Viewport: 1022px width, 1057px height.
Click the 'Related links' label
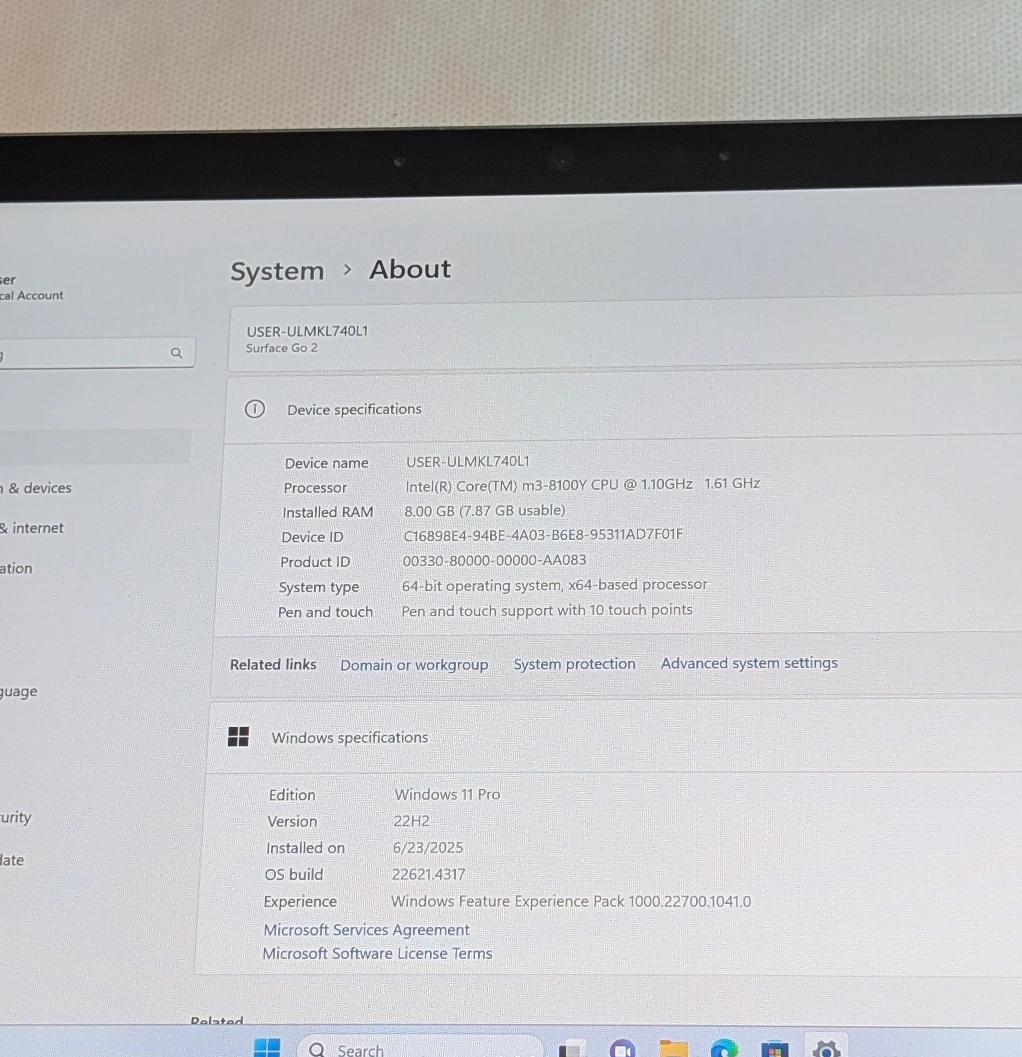(x=273, y=665)
